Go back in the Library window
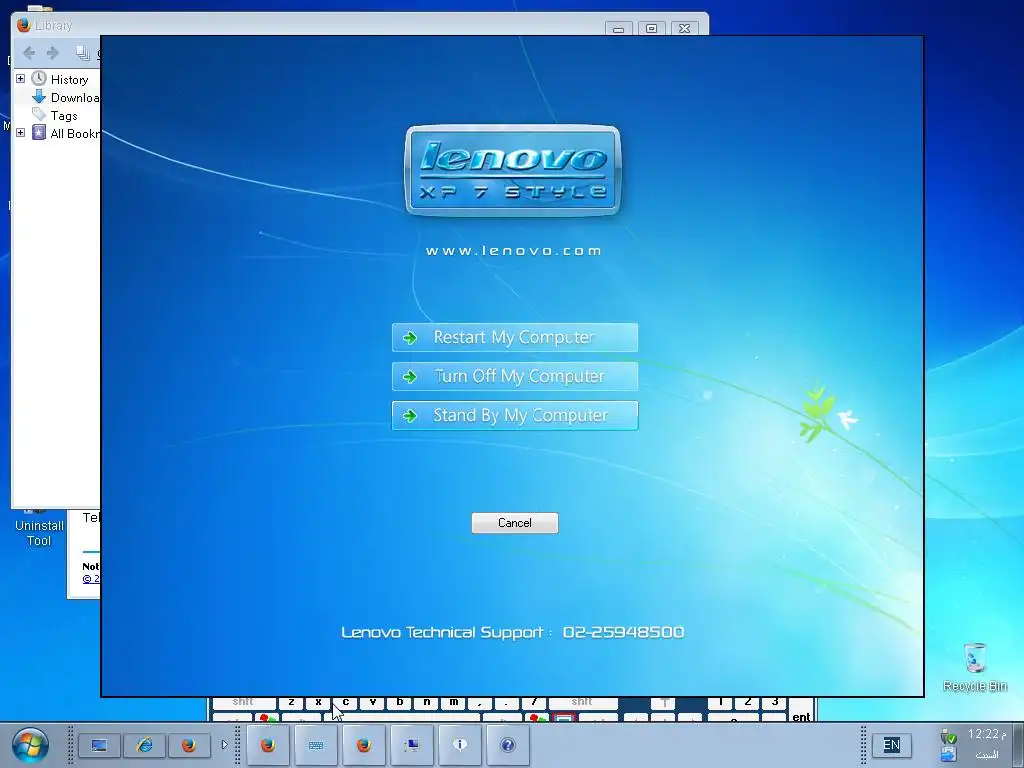The image size is (1024, 768). click(x=29, y=53)
